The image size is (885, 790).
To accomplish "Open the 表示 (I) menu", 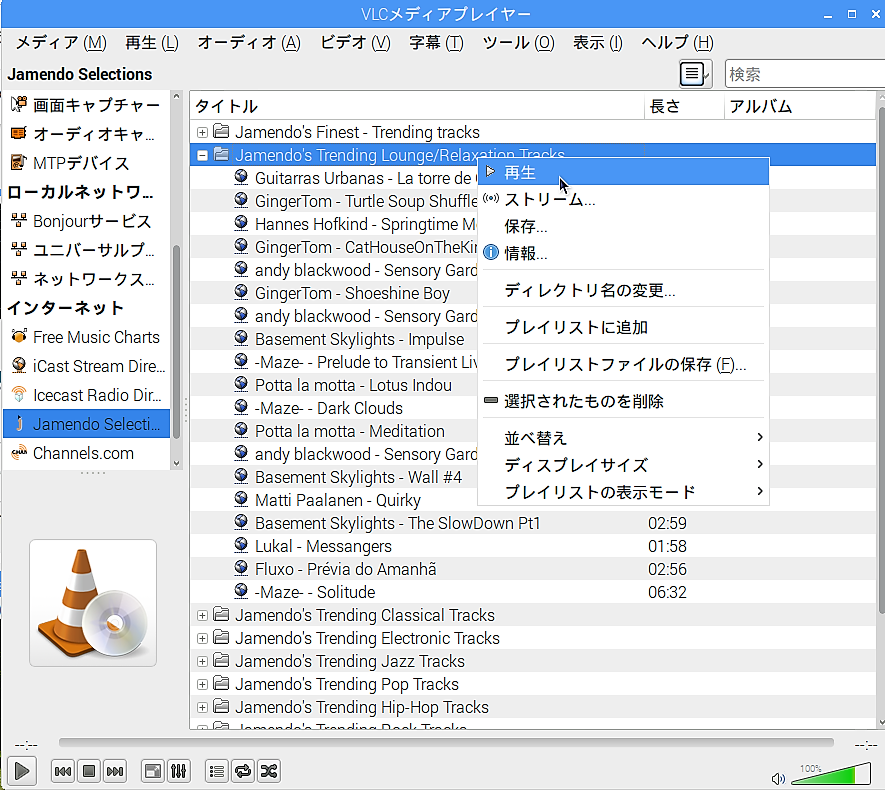I will click(598, 42).
